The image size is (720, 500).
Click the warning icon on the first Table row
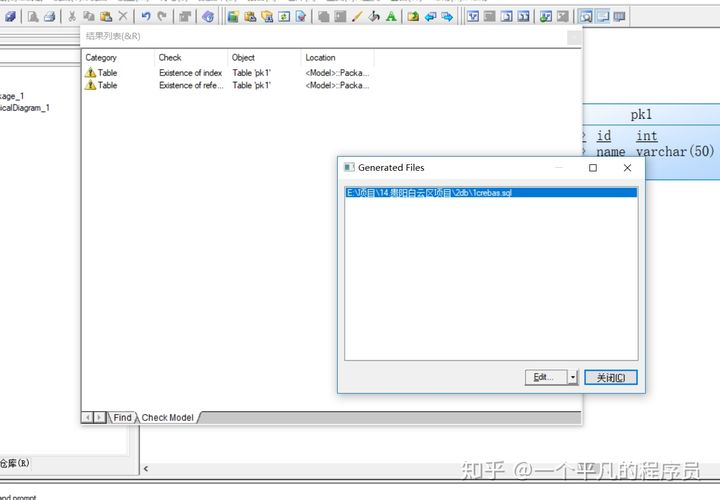pos(90,73)
